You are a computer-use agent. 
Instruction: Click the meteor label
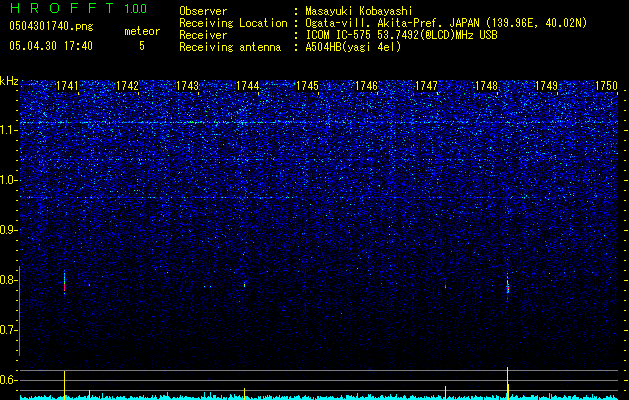point(142,31)
